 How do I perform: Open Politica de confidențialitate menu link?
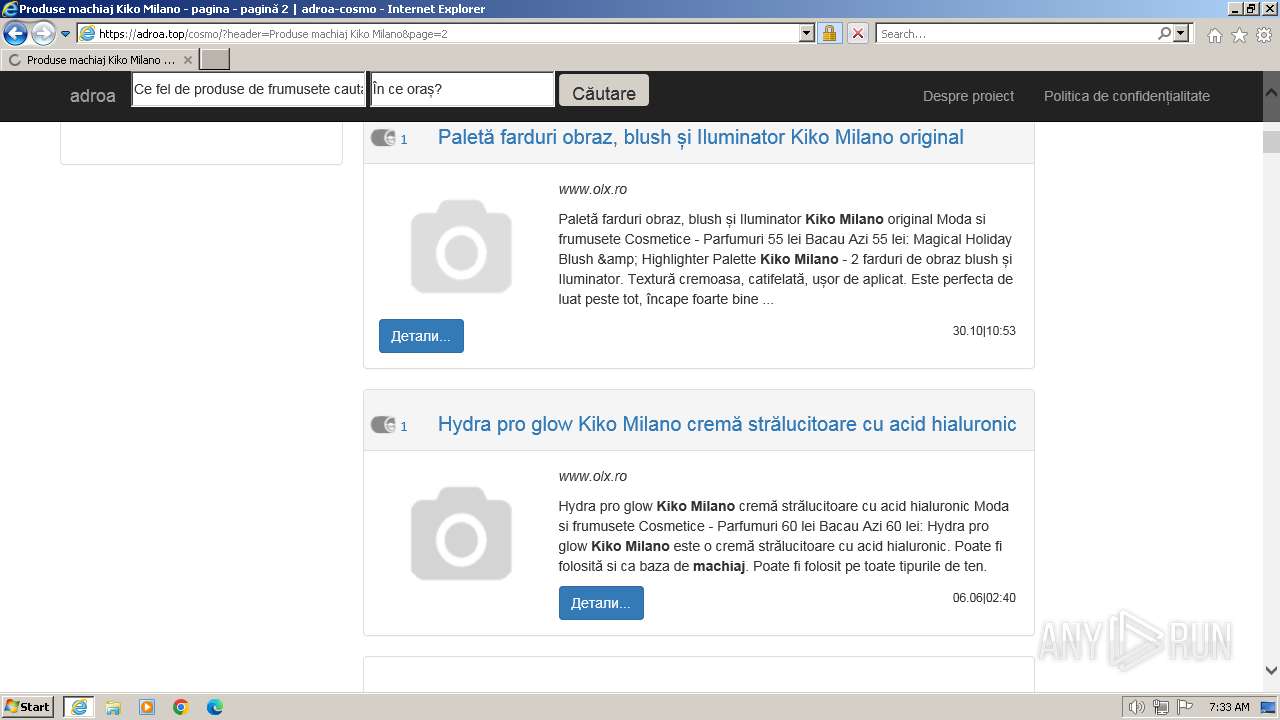pos(1127,96)
